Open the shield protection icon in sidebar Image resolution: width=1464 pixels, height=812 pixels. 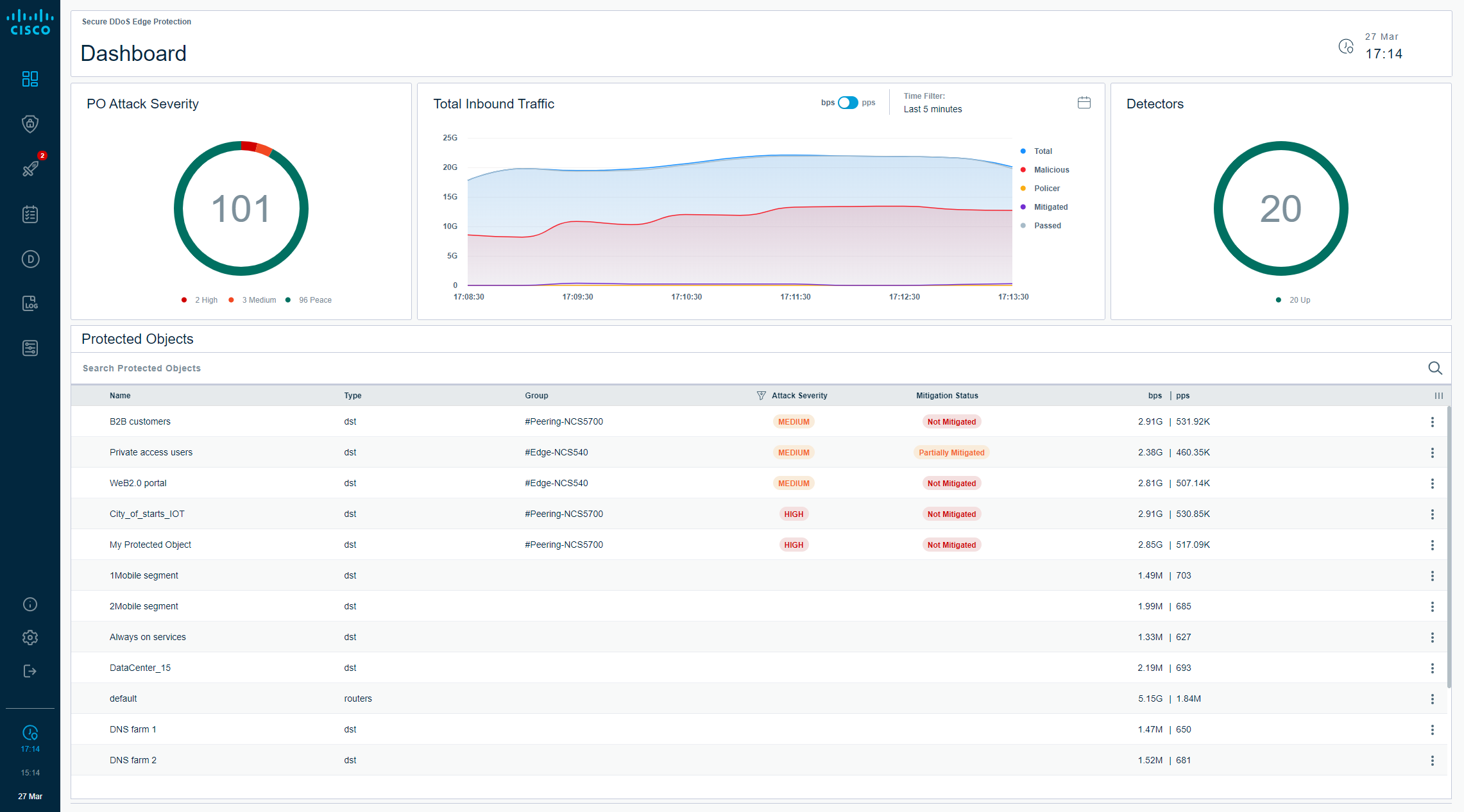coord(30,124)
